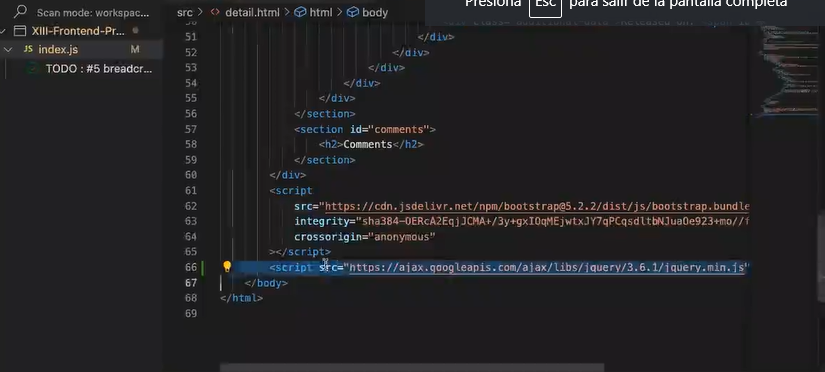Open the src breadcrumb segment

pos(185,12)
